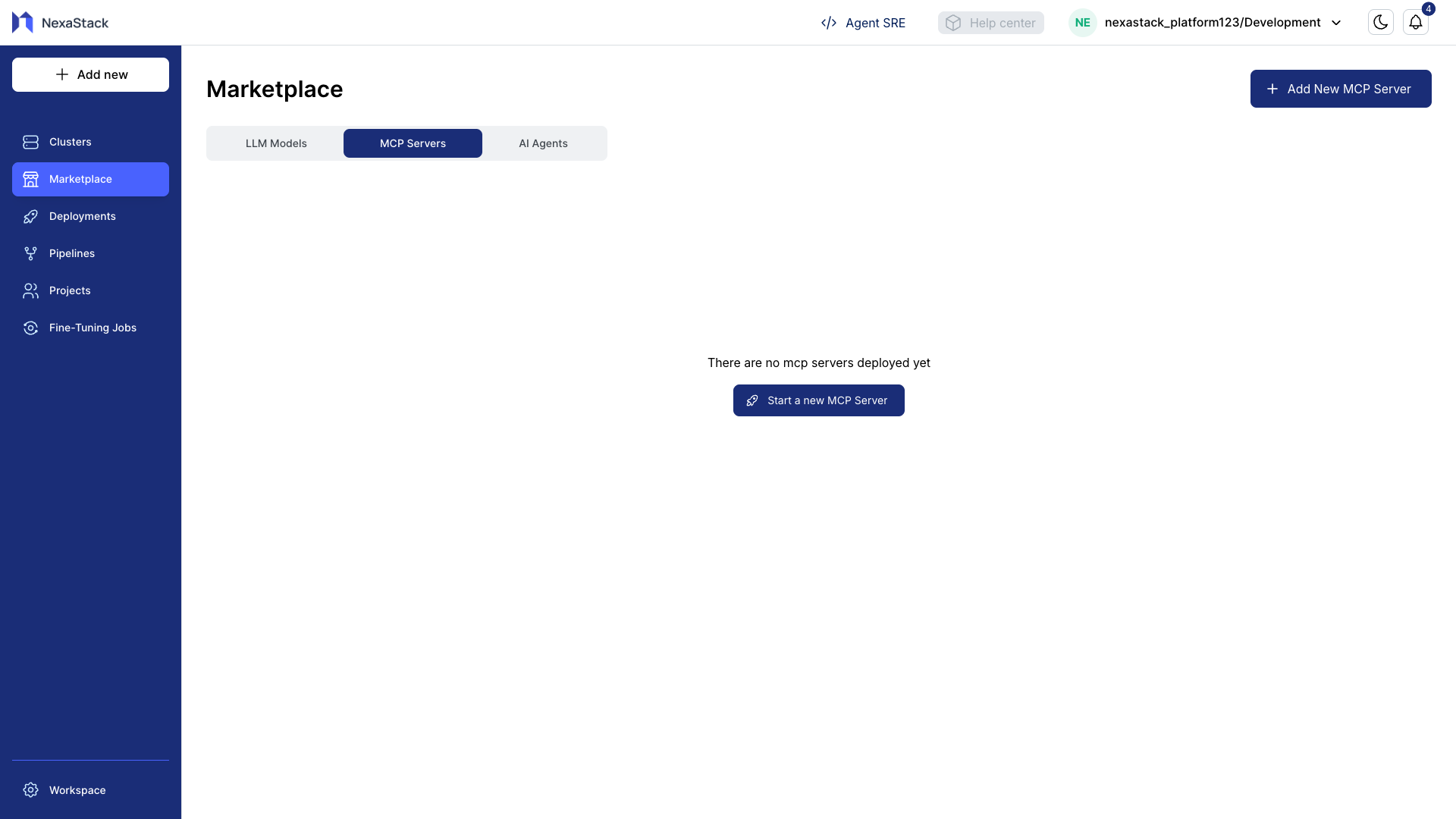Switch to the AI Agents tab
The image size is (1456, 819).
tap(543, 143)
